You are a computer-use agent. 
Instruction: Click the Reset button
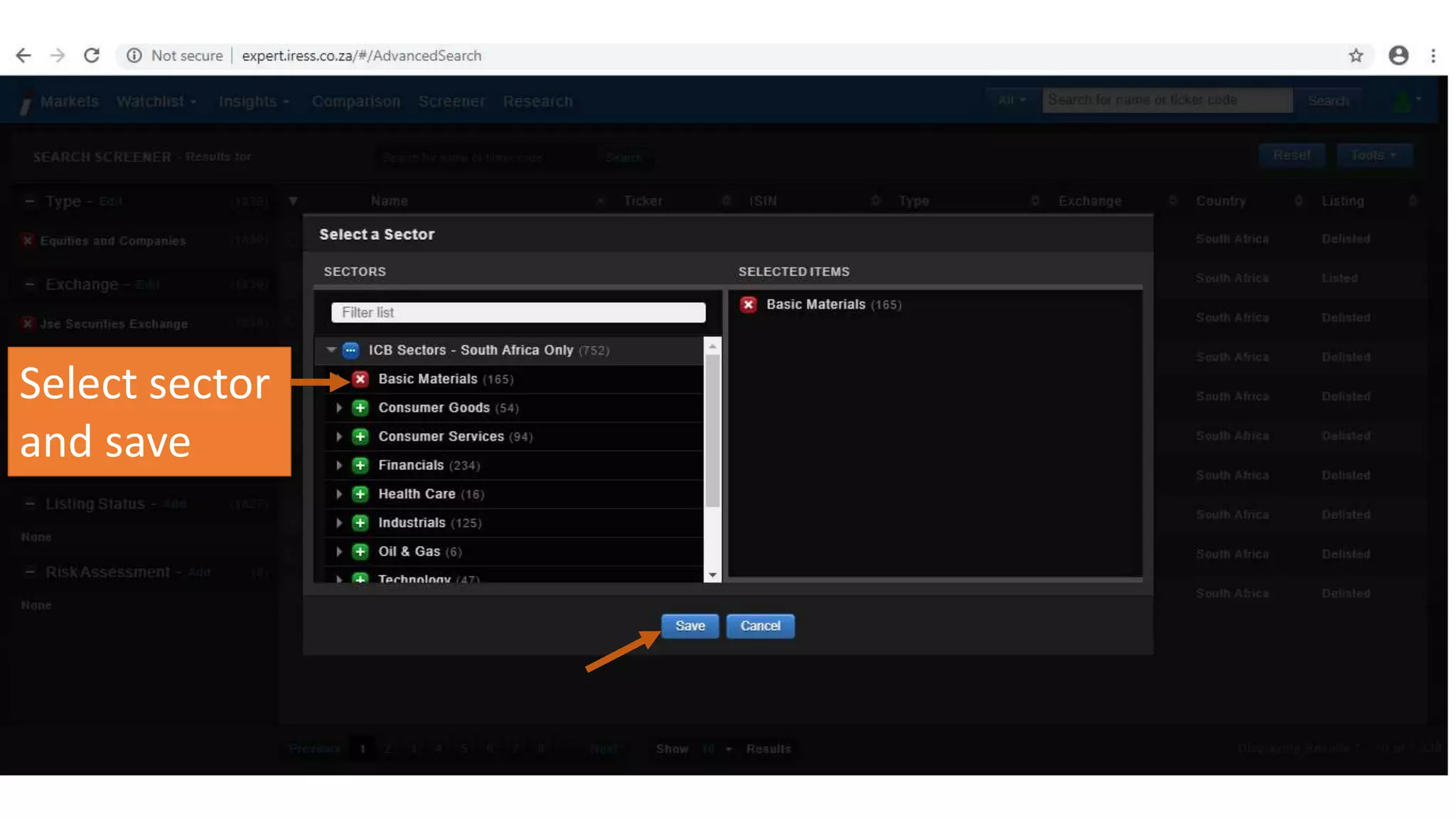pos(1292,155)
